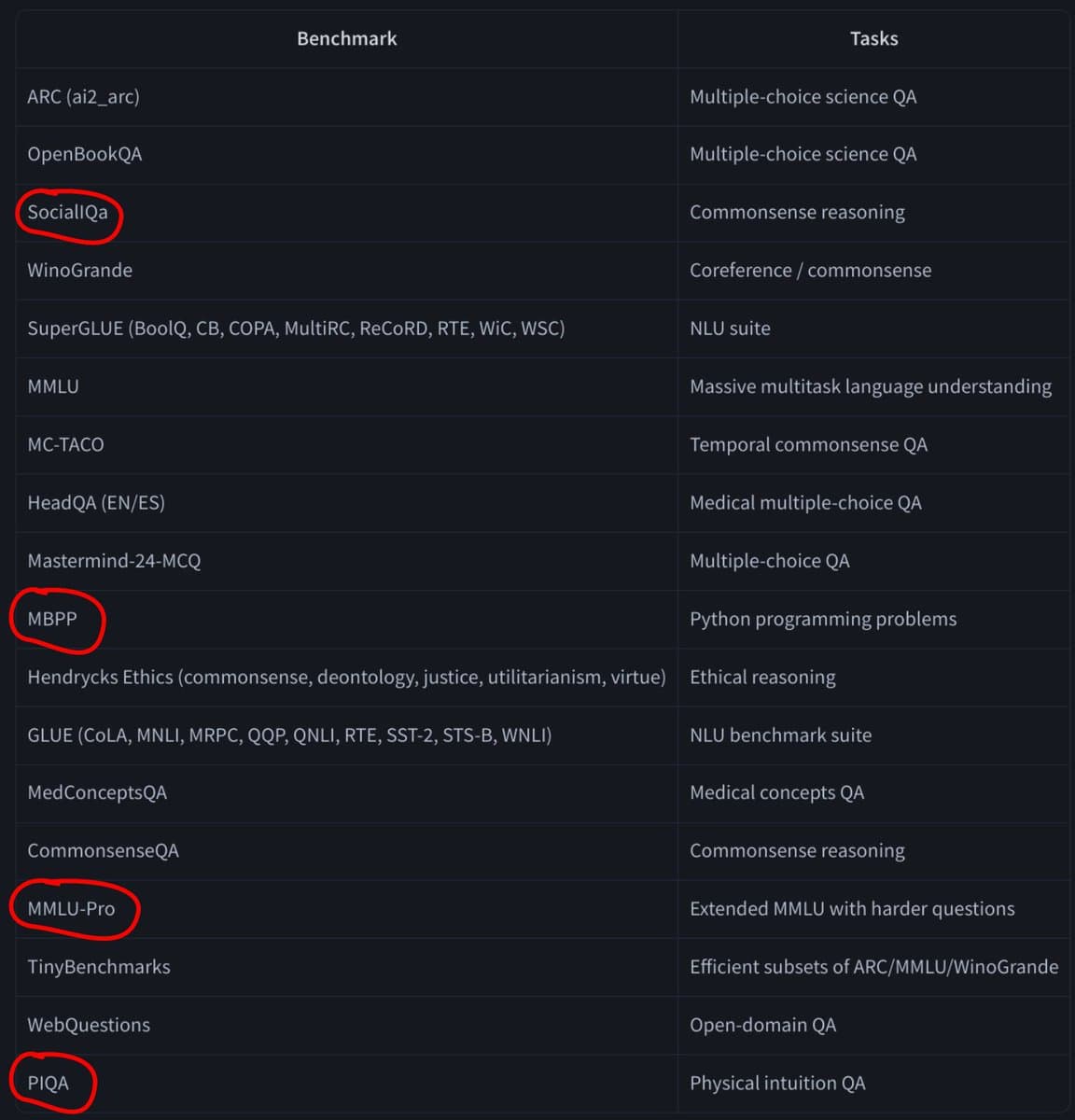Click the GLUE benchmark cell

(346, 735)
